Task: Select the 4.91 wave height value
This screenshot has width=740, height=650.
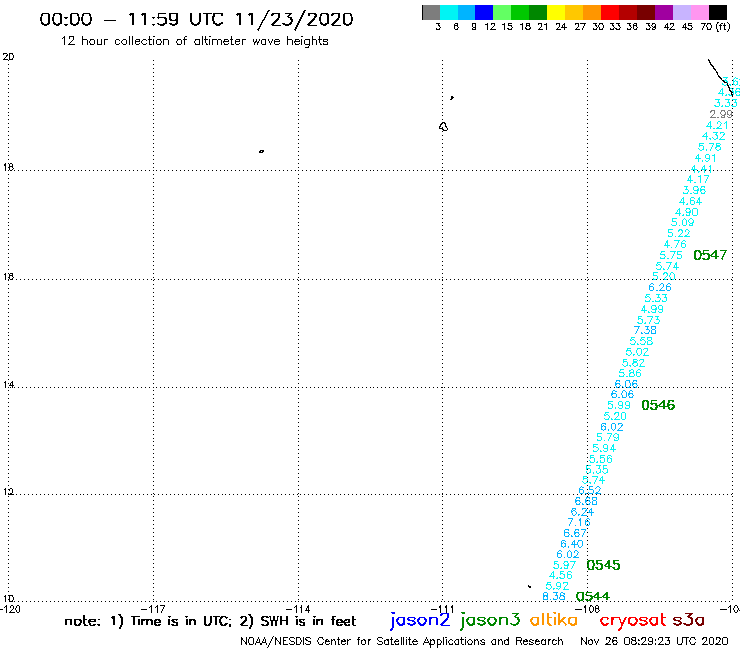Action: pyautogui.click(x=706, y=159)
